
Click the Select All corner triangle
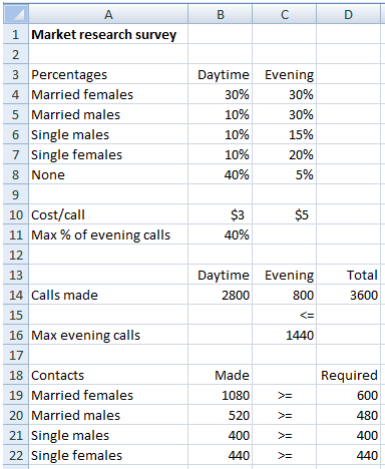click(16, 14)
